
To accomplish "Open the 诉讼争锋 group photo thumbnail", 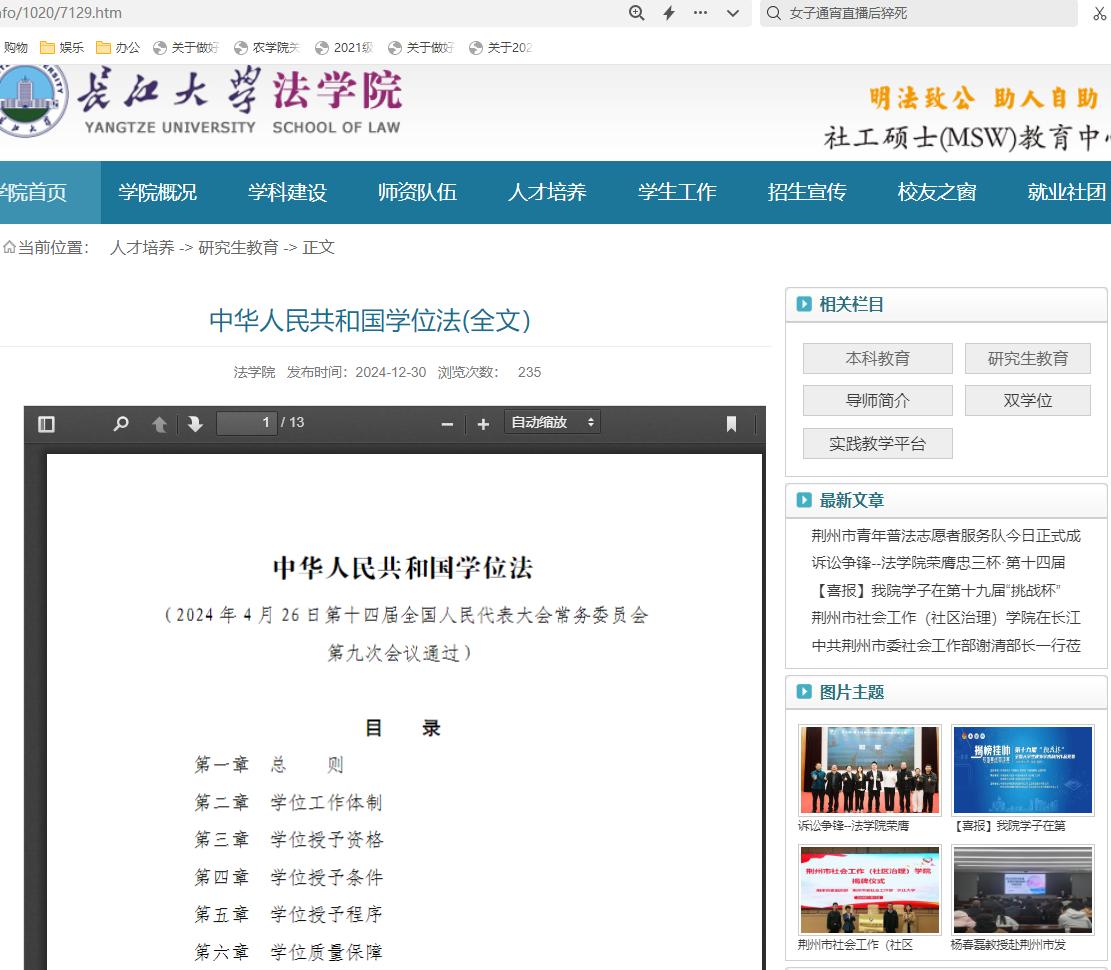I will coord(869,769).
